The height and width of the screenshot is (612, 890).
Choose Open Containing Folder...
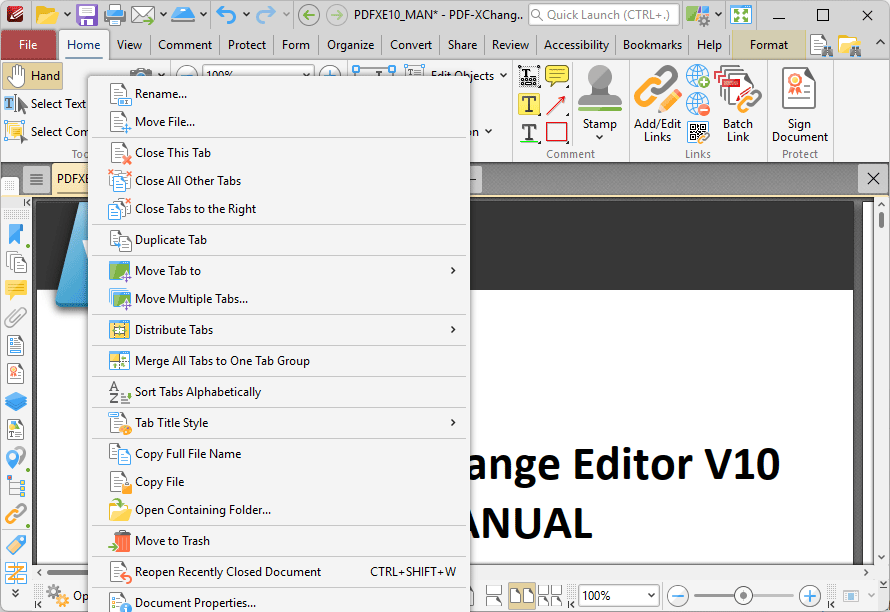coord(278,510)
